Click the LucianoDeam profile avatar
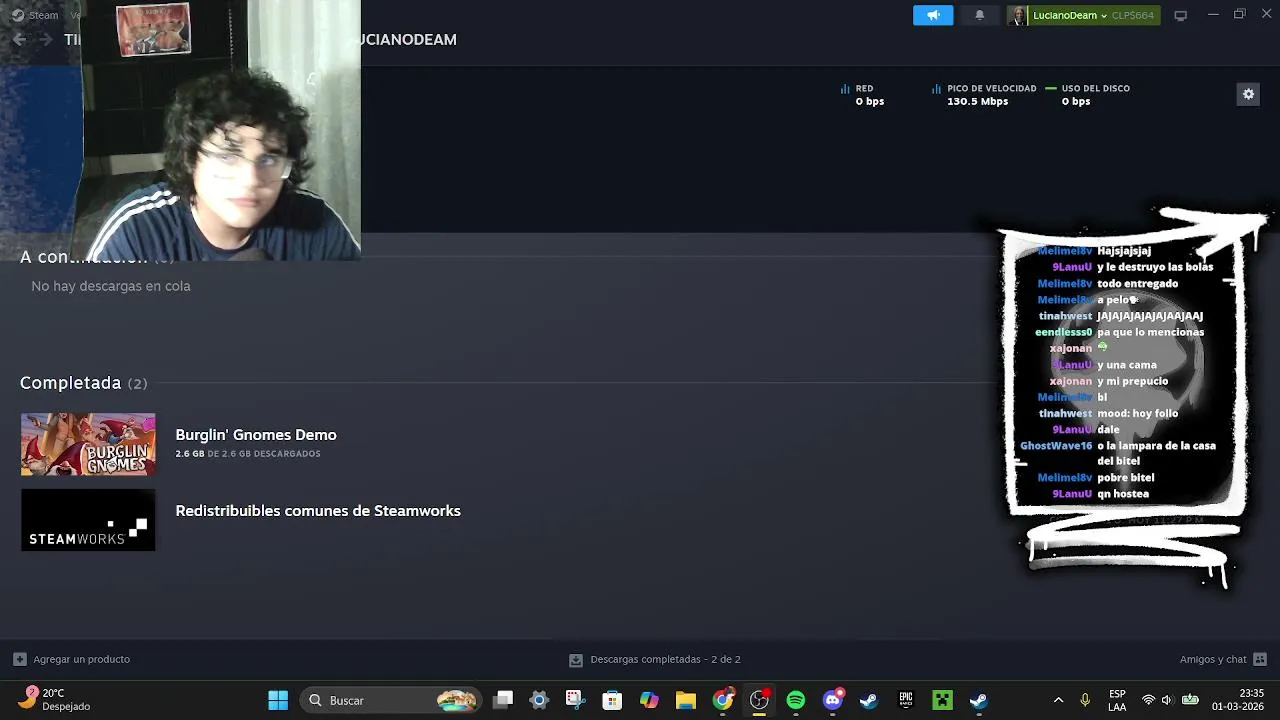The image size is (1280, 720). pyautogui.click(x=1018, y=15)
